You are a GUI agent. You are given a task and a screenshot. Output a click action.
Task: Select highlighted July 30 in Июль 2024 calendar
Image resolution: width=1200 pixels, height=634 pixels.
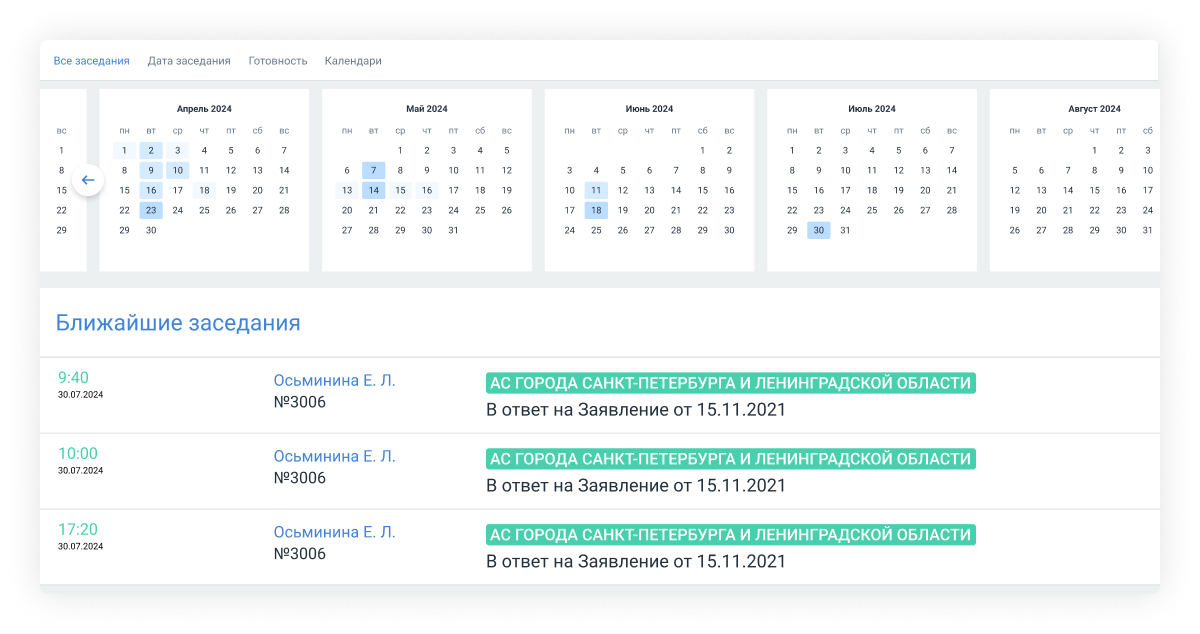click(819, 230)
